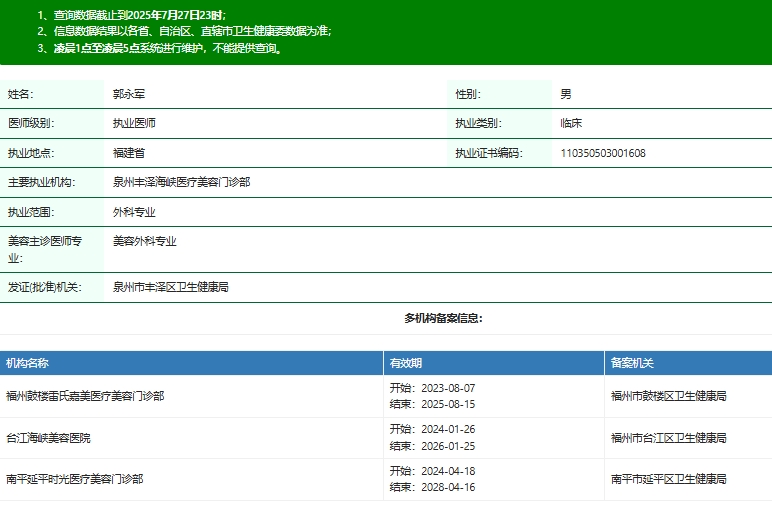
Task: Click the 多机构备案信息 section heading
Action: 443,318
